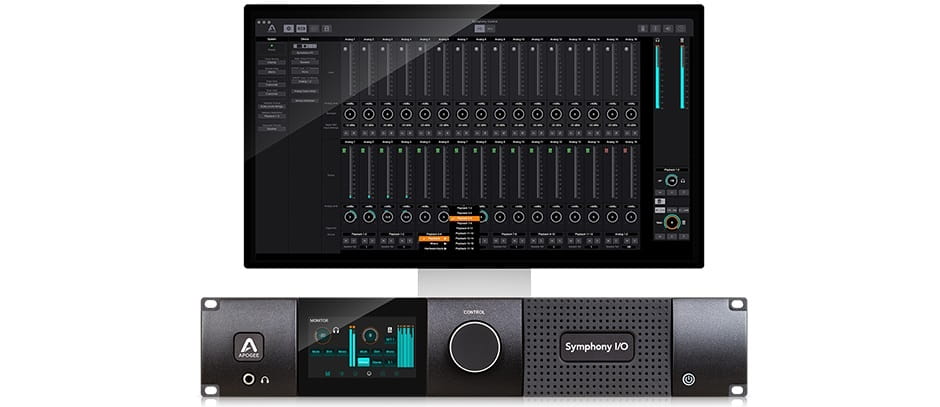Toggle the green indicator on Analog 5 output
This screenshot has width=940, height=407.
[x=420, y=150]
